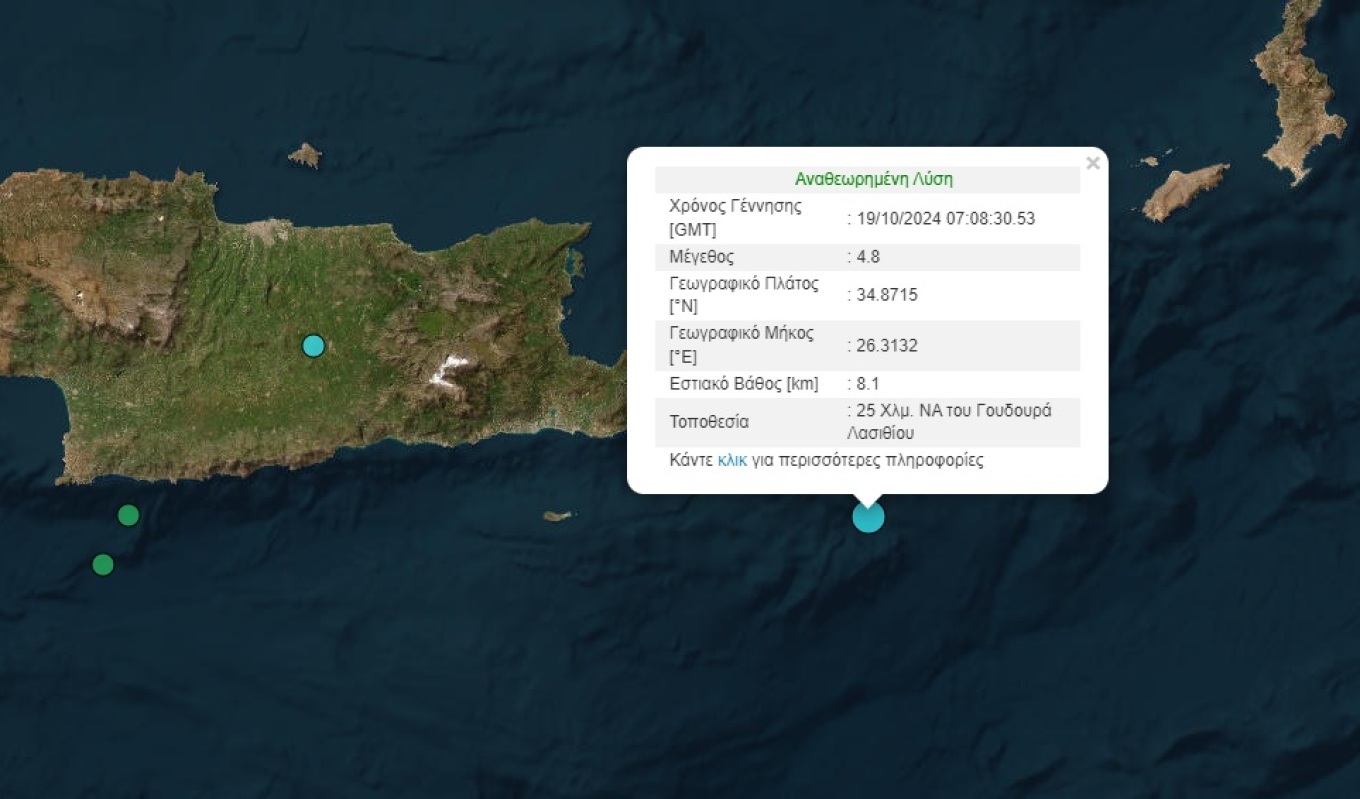Select the lower green marker southwest of Crete
Viewport: 1360px width, 799px height.
(x=103, y=565)
